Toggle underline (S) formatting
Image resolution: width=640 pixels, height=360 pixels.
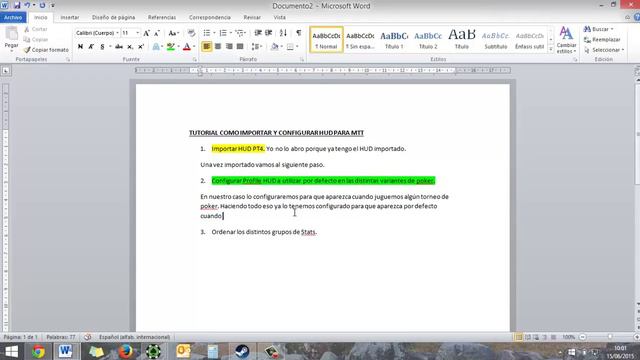[x=102, y=47]
